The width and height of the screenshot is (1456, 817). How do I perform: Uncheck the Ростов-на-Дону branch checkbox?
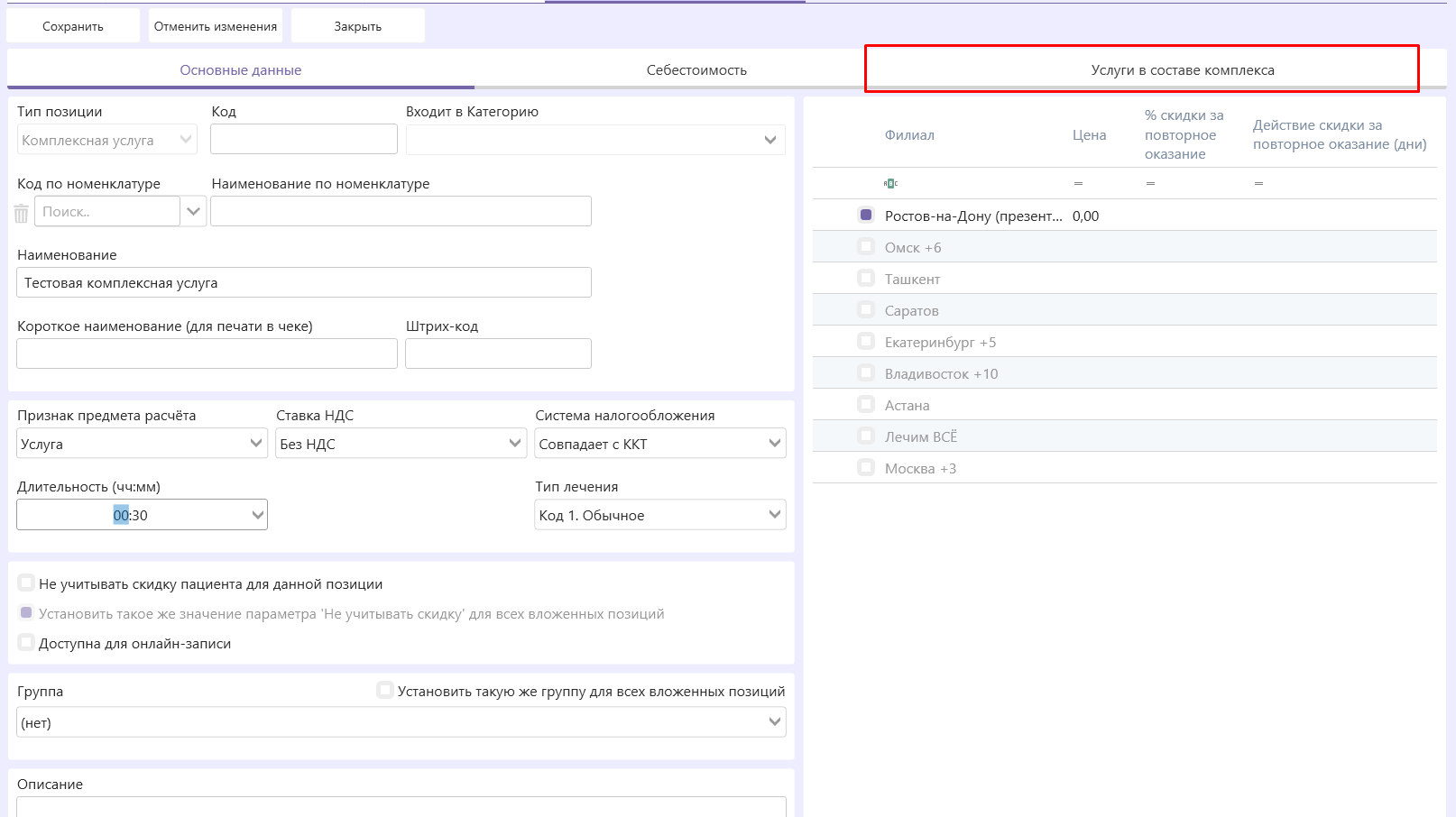[866, 215]
